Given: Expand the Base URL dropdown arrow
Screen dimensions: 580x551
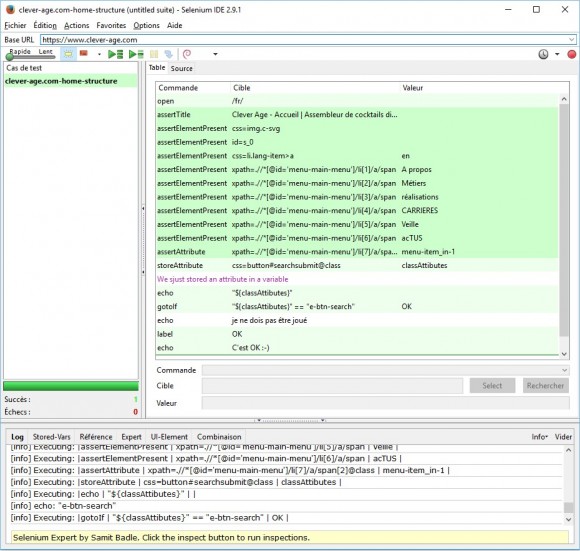Looking at the screenshot, I should [571, 40].
